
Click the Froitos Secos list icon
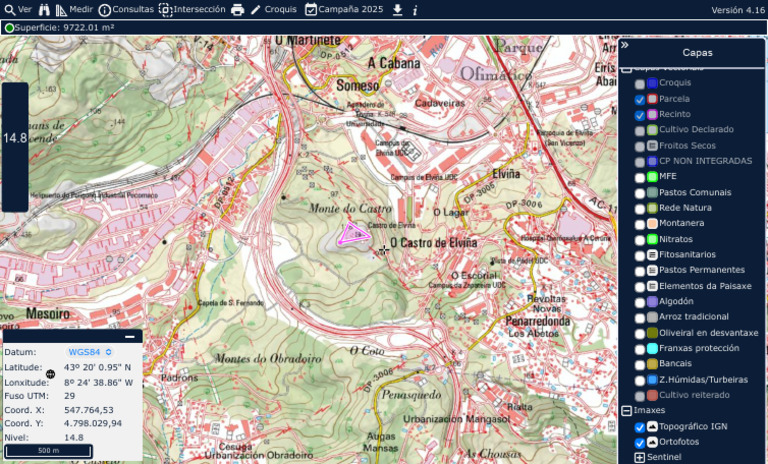tap(652, 146)
